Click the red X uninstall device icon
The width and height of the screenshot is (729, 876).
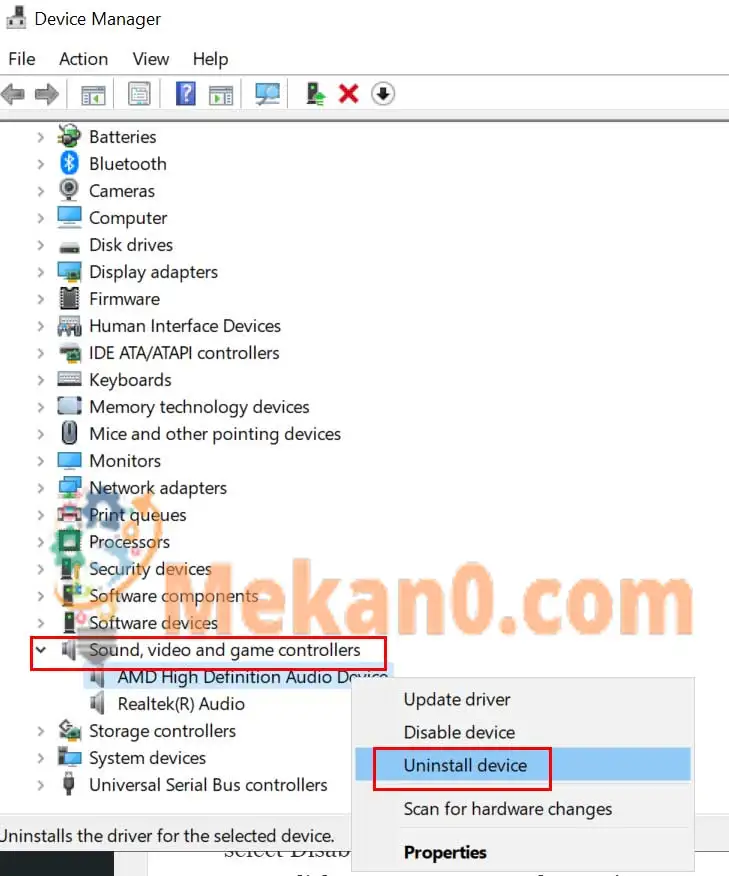[349, 93]
